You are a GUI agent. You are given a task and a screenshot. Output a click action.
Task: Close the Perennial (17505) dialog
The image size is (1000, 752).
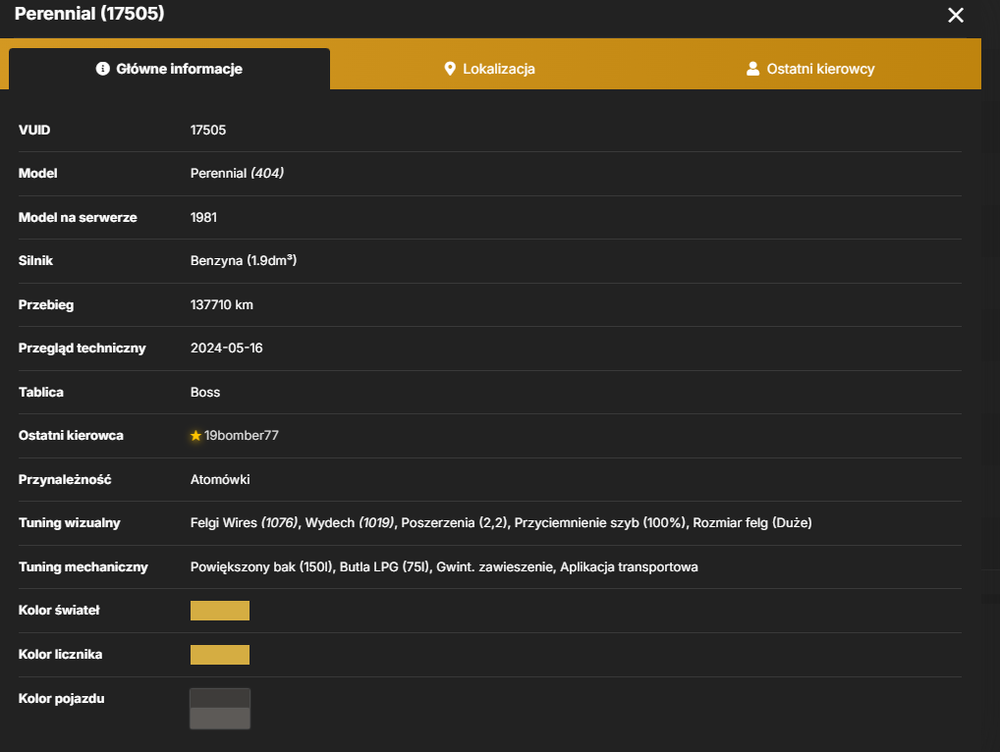(955, 15)
